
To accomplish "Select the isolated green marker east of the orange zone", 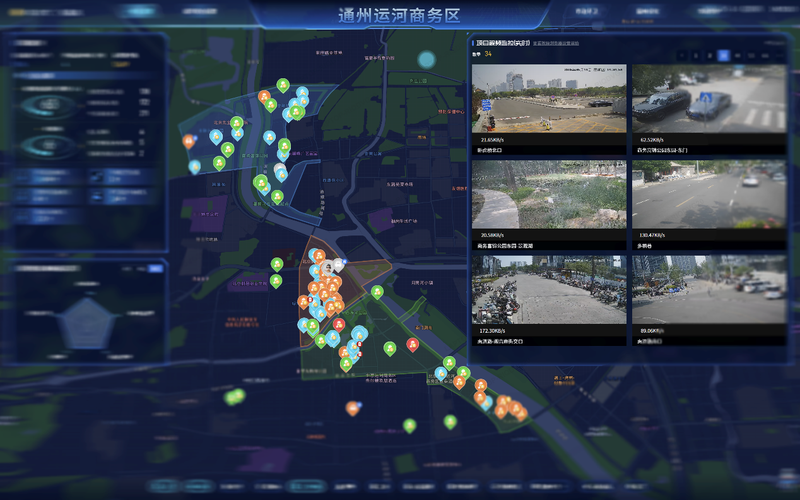I will tap(377, 292).
